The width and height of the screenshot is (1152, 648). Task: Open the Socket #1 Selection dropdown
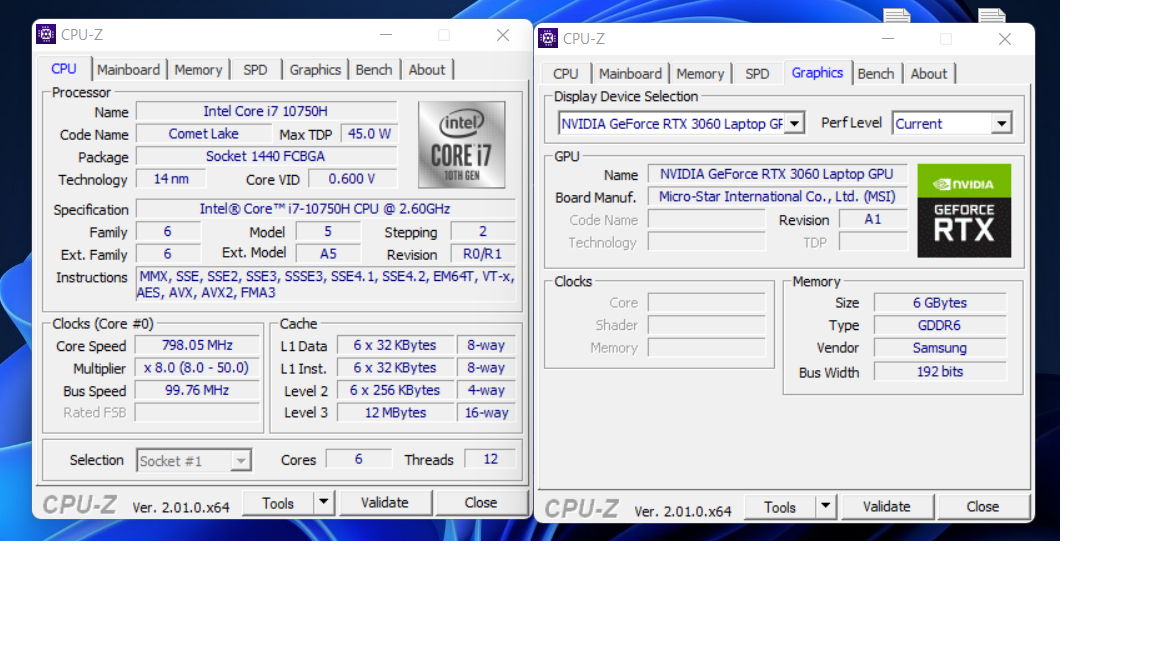[194, 461]
